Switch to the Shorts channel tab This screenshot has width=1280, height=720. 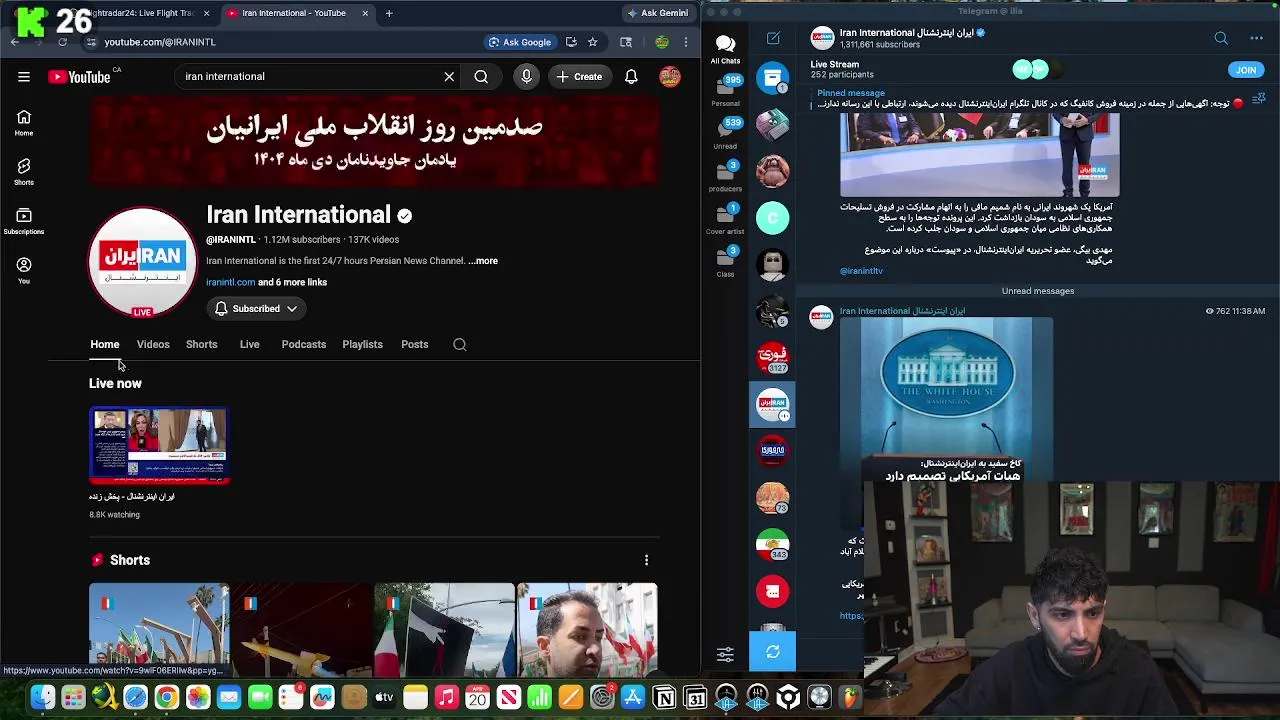tap(201, 345)
